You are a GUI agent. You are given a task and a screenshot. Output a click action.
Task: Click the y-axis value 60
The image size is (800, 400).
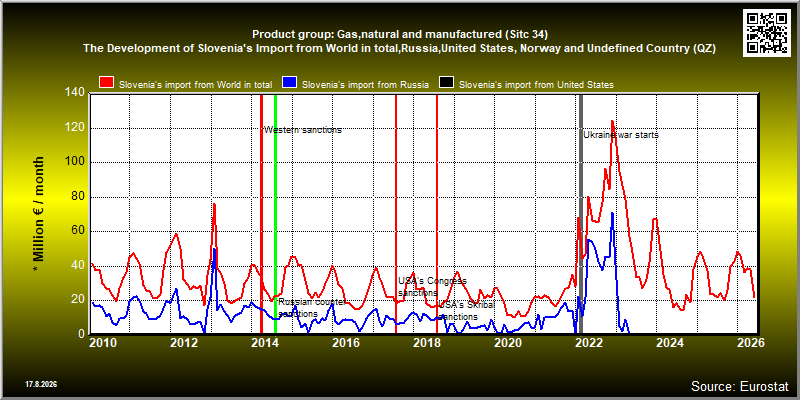pos(79,231)
